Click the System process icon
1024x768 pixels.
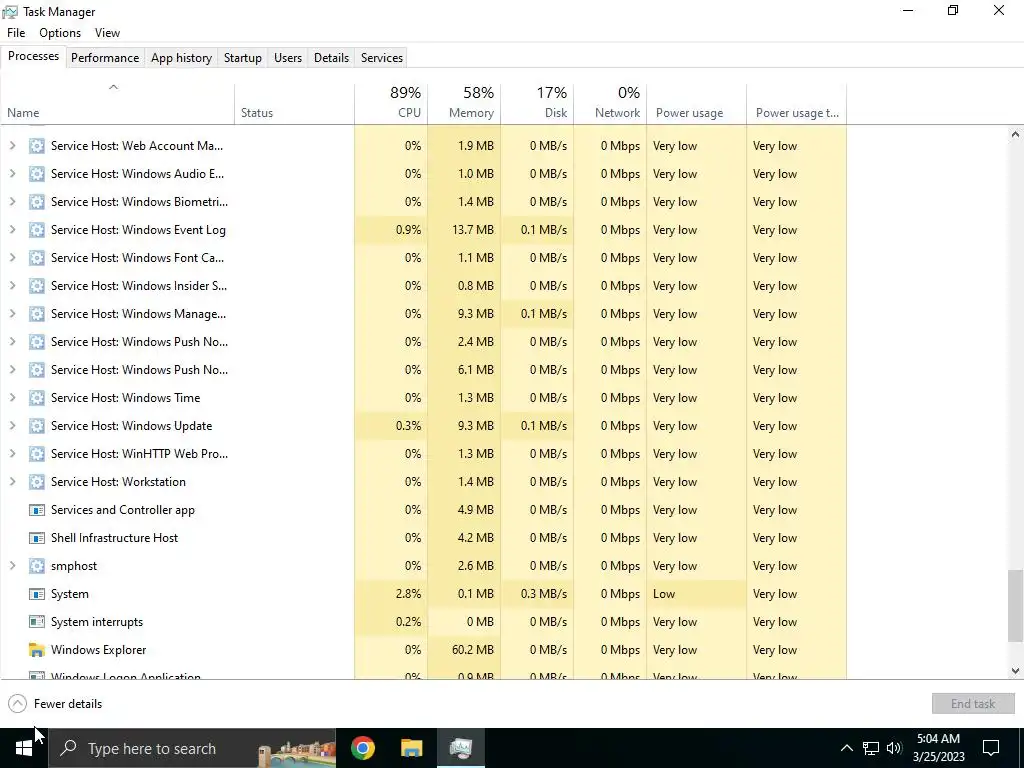point(37,594)
